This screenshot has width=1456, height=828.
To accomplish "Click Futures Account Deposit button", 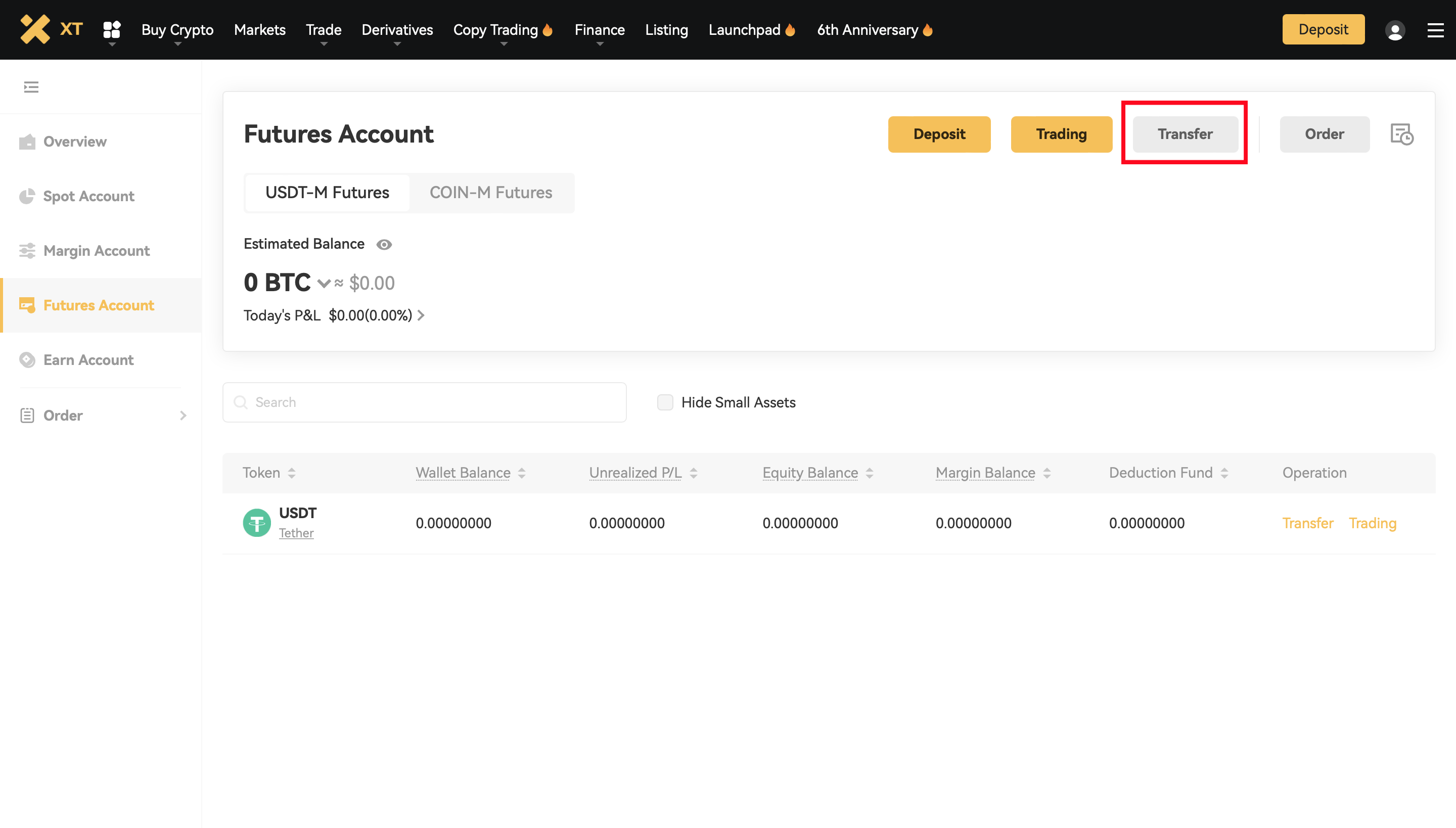I will [x=939, y=134].
